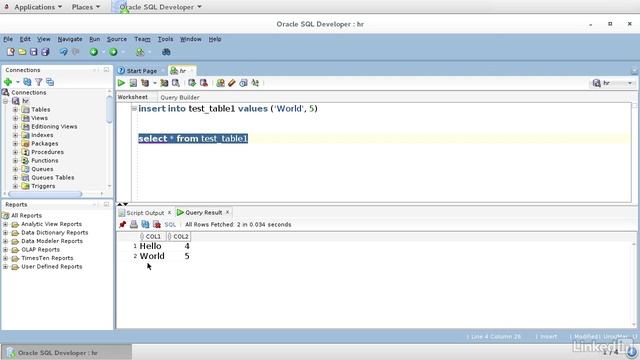Click the To Upper/Lower/InitCap icon
The image size is (640, 360).
tap(255, 83)
